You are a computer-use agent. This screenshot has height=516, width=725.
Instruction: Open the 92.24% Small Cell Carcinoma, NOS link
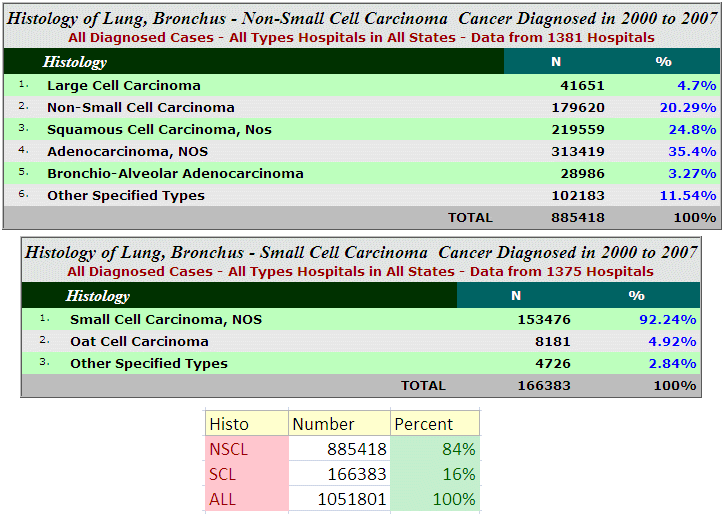click(667, 320)
